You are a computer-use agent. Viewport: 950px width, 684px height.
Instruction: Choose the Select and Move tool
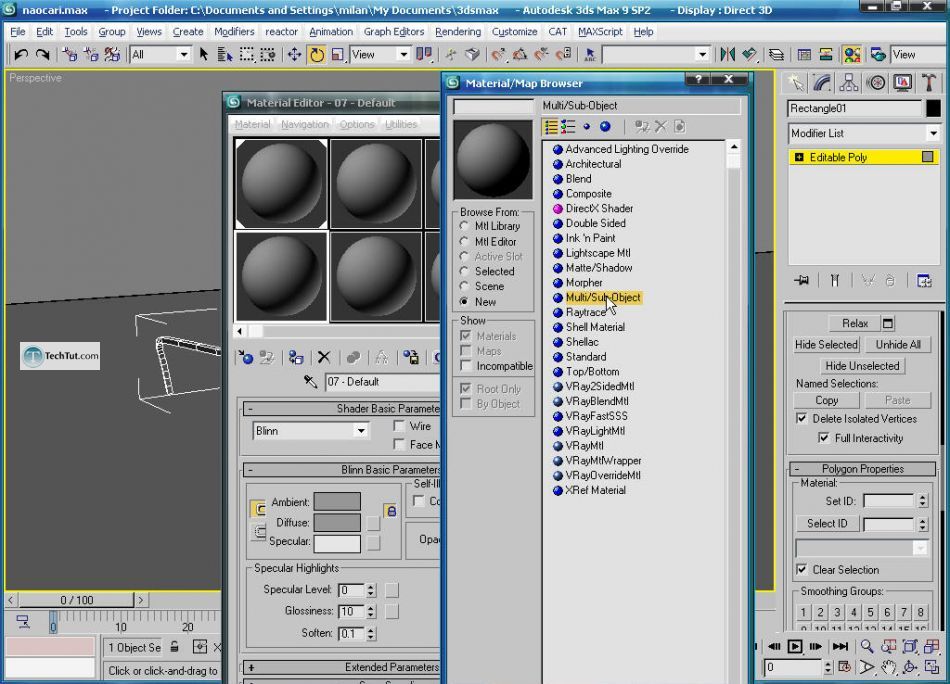[x=294, y=55]
